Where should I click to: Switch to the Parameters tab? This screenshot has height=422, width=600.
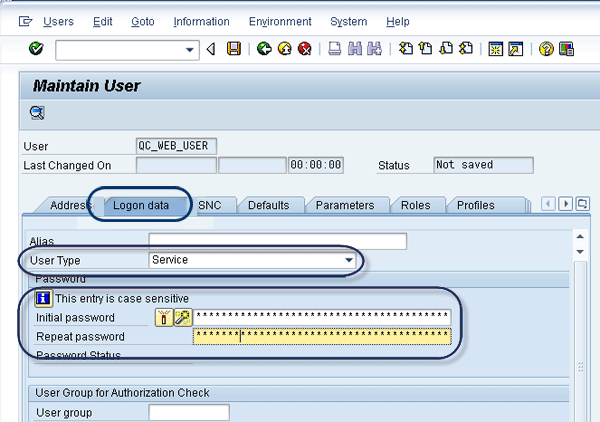click(344, 205)
